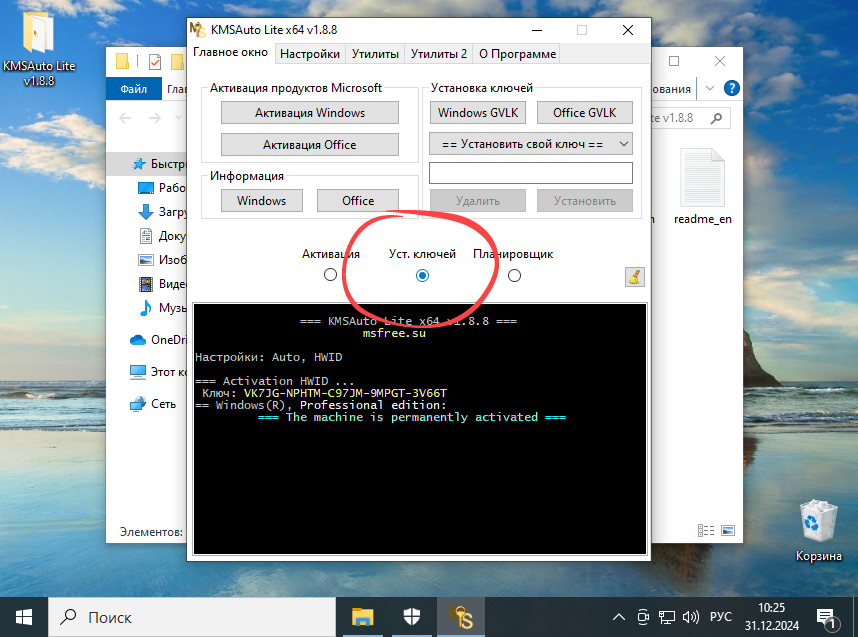
Task: Open Microsoft Store from the taskbar
Action: coord(410,616)
